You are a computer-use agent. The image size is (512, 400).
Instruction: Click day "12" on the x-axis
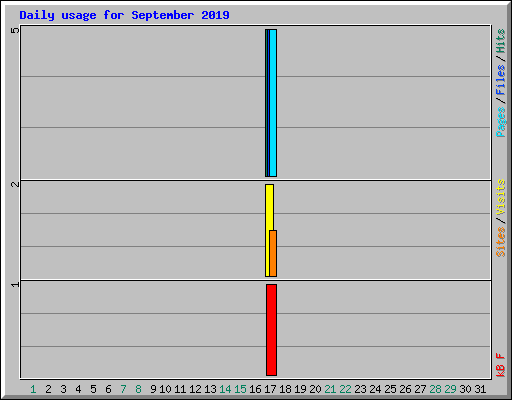[x=195, y=389]
